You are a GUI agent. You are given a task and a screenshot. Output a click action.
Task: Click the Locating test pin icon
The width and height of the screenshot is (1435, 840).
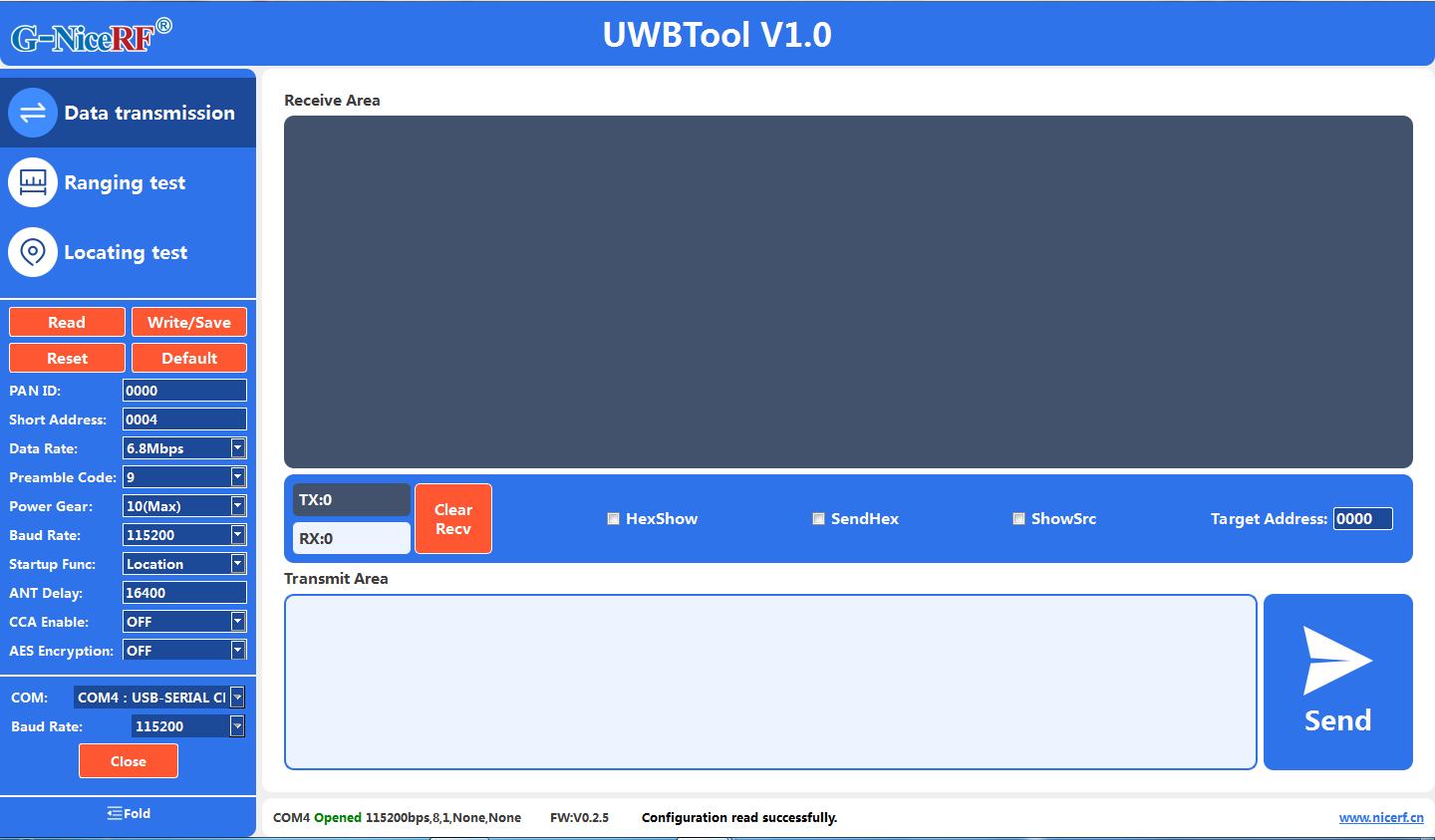33,252
